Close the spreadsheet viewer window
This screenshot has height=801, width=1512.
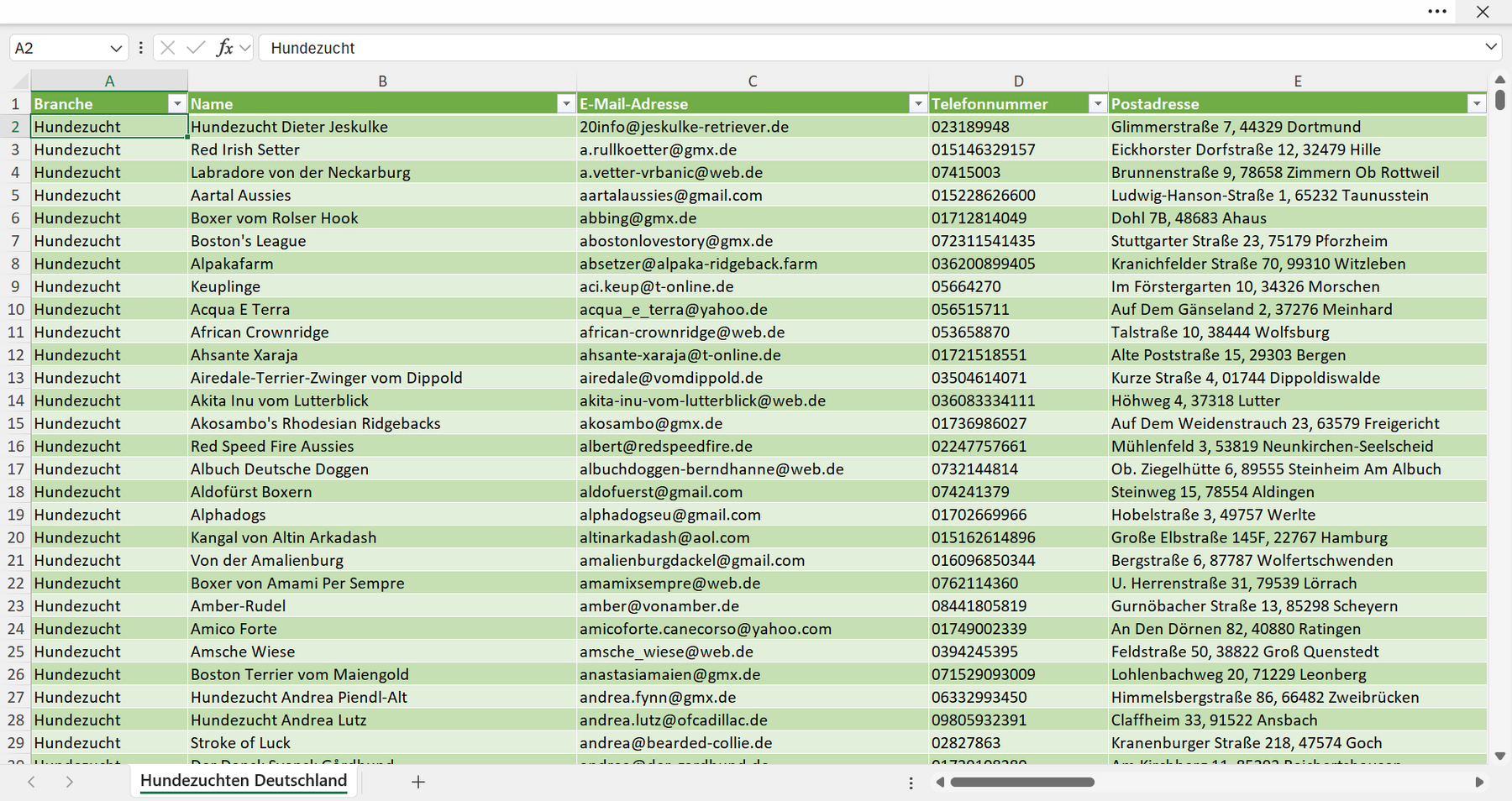coord(1483,12)
